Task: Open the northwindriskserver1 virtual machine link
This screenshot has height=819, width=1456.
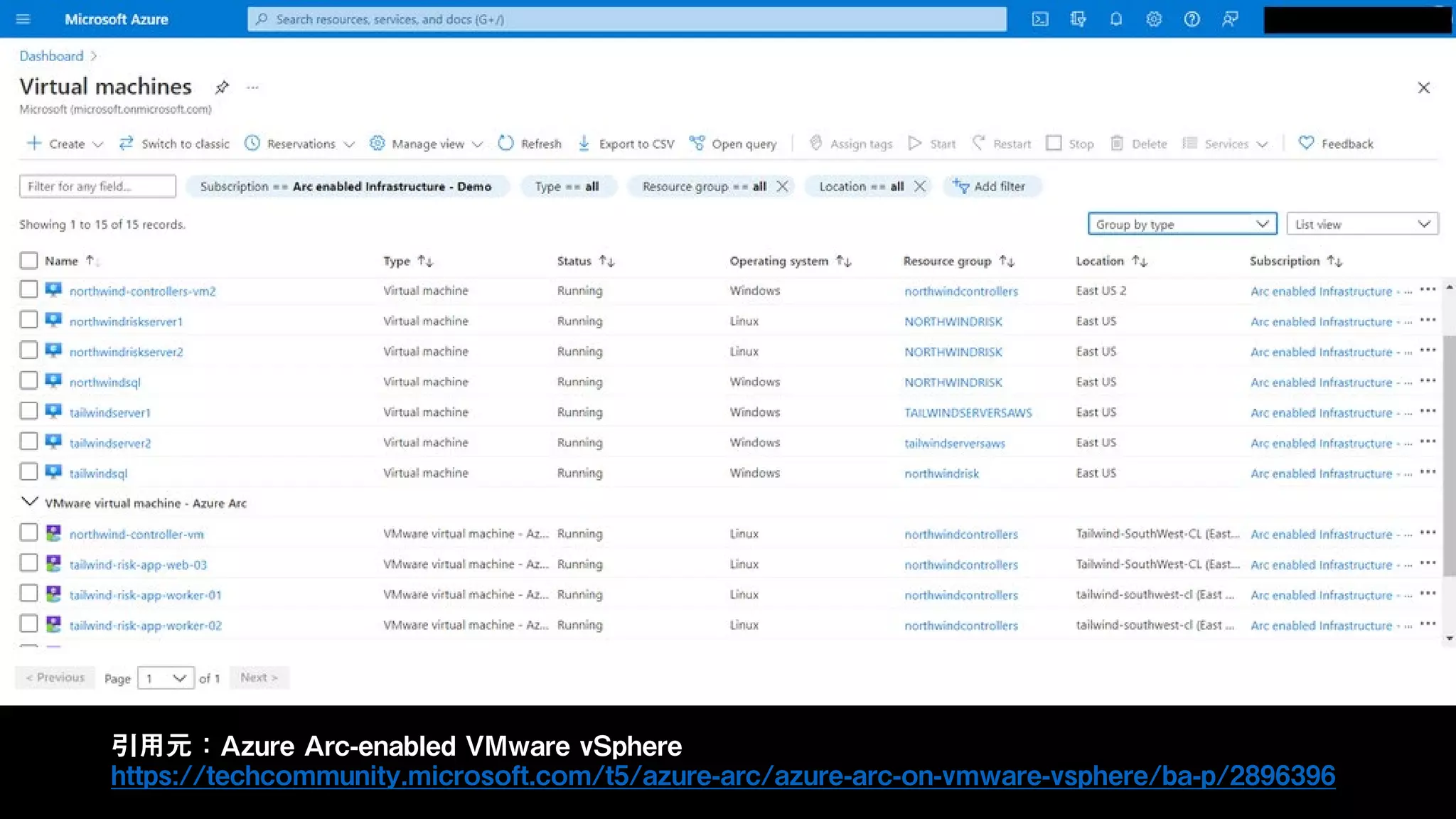Action: click(126, 321)
